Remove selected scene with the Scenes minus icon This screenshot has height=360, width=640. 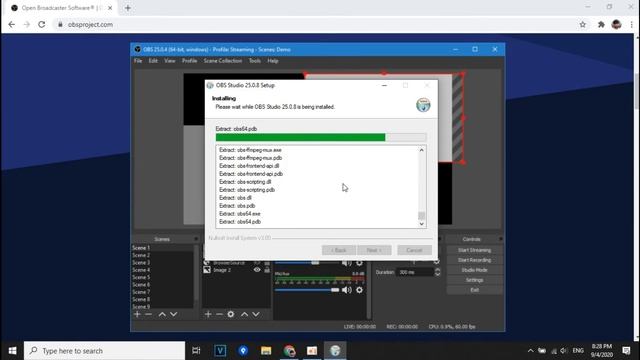(149, 314)
